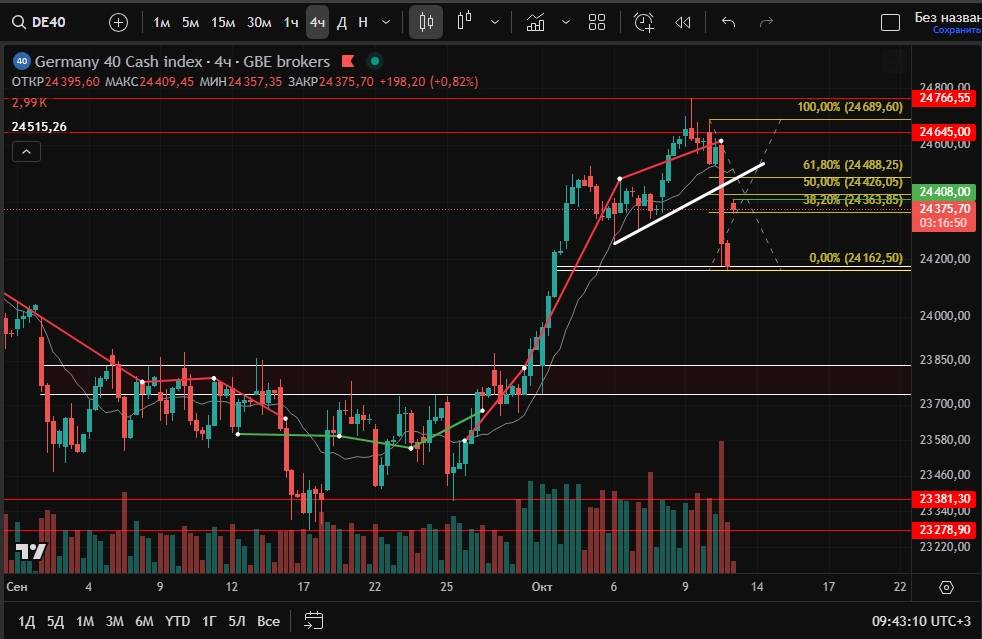
Task: Collapse the indicator legend with the chevron button
Action: click(26, 152)
